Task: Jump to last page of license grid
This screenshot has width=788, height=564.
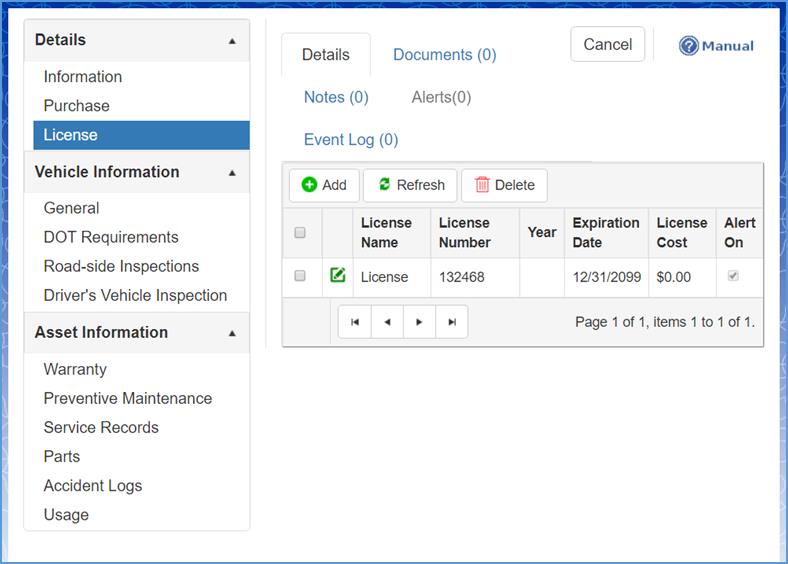Action: [x=452, y=322]
